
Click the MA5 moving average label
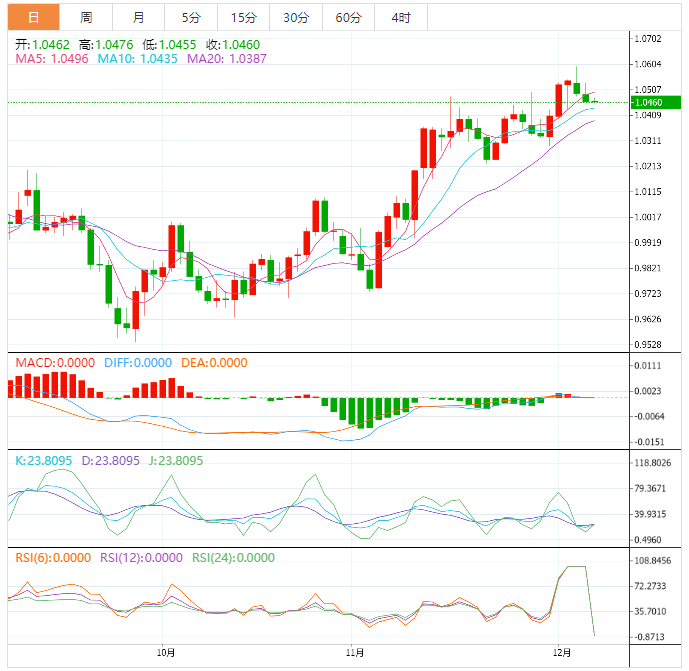pyautogui.click(x=51, y=60)
